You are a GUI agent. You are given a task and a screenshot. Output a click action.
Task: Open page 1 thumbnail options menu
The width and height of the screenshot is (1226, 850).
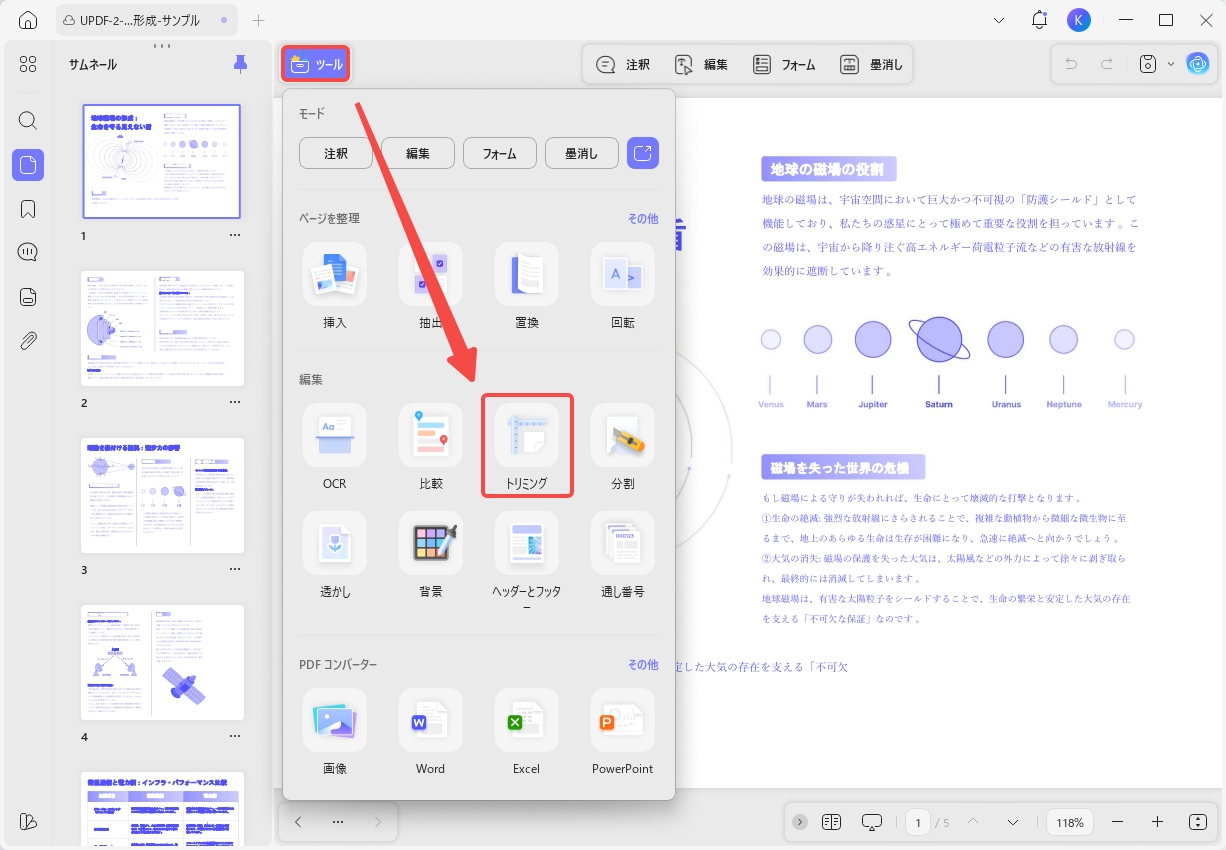(x=235, y=236)
